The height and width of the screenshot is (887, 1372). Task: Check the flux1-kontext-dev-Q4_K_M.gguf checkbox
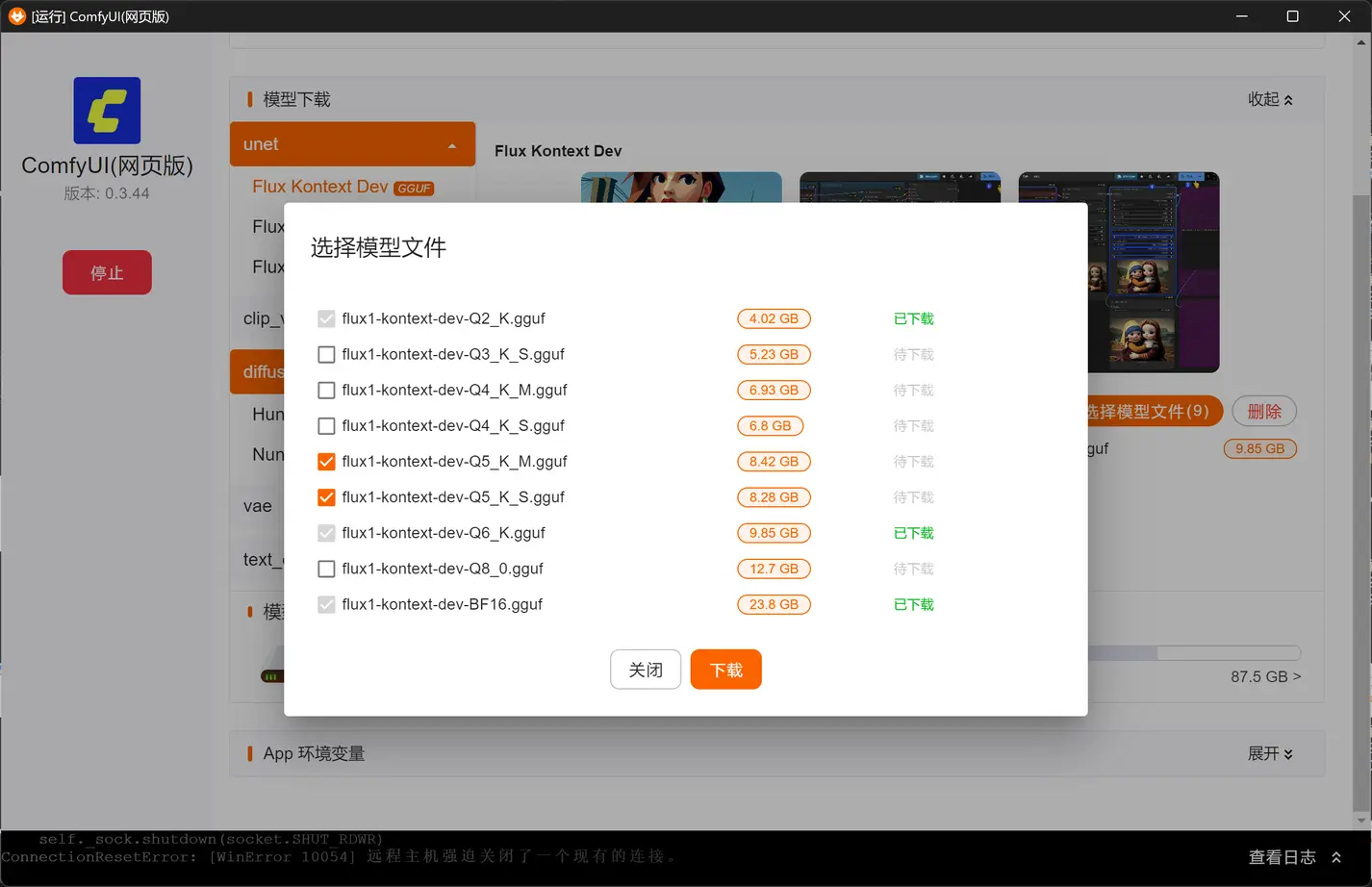326,390
